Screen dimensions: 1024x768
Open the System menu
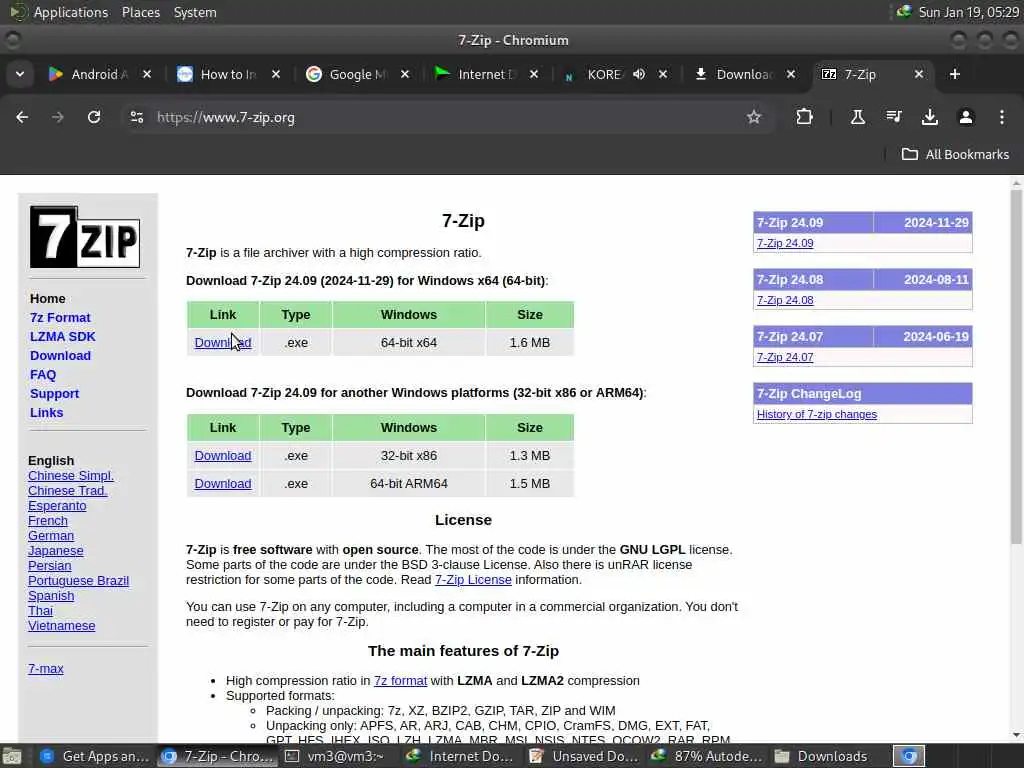[x=195, y=12]
